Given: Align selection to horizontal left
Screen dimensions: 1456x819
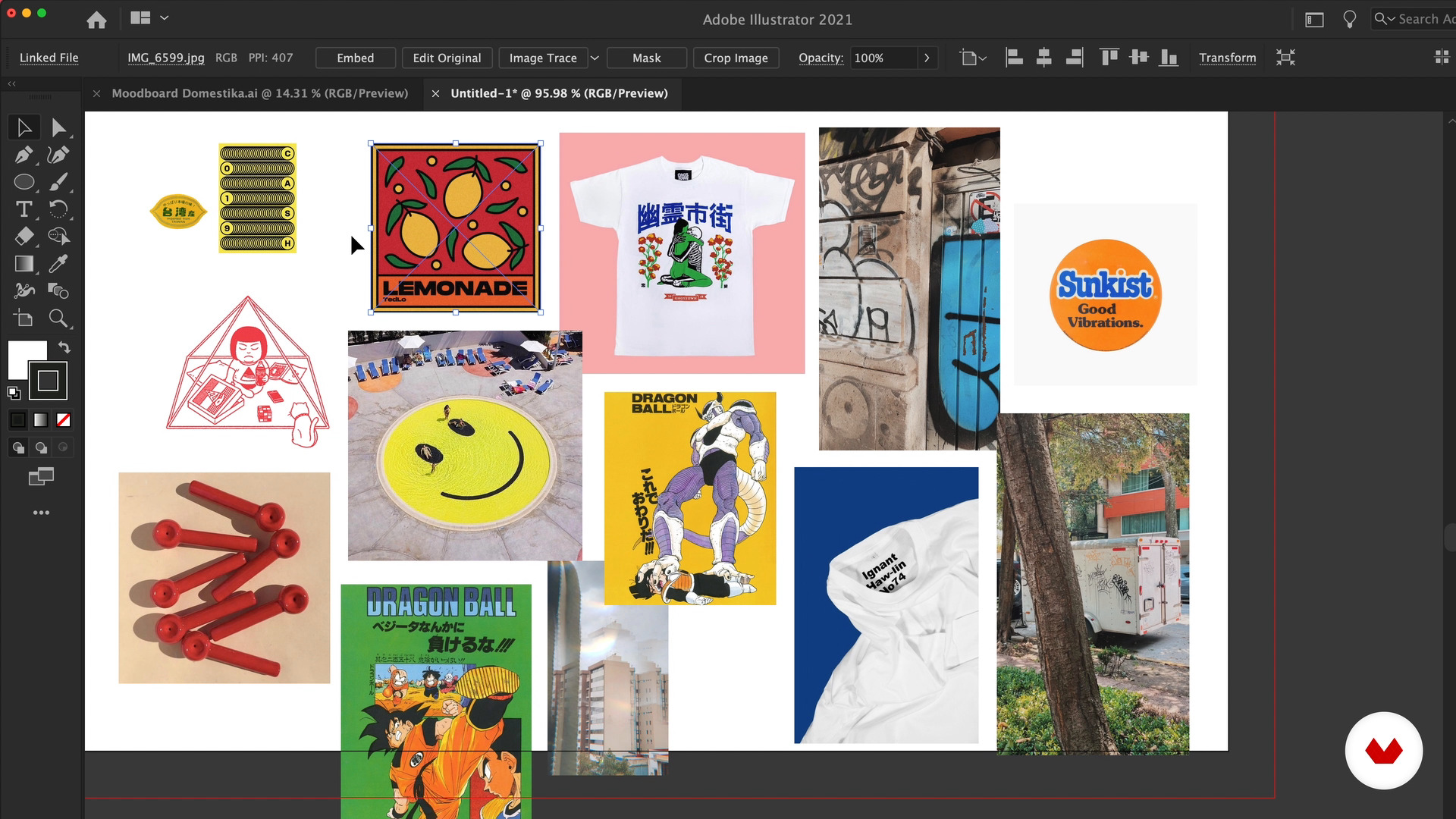Looking at the screenshot, I should [1014, 58].
